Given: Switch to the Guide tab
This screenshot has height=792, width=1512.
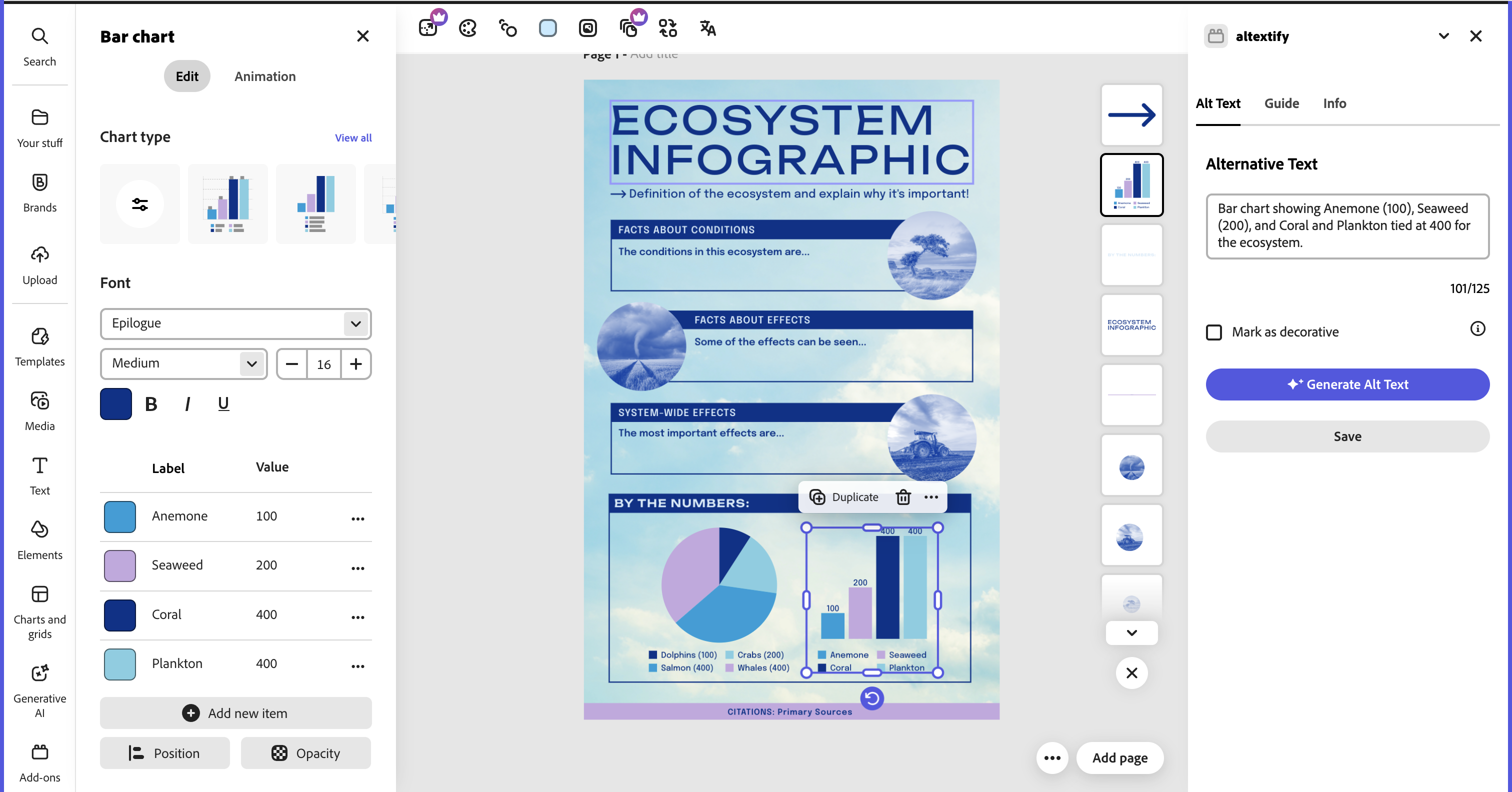Looking at the screenshot, I should pyautogui.click(x=1280, y=103).
